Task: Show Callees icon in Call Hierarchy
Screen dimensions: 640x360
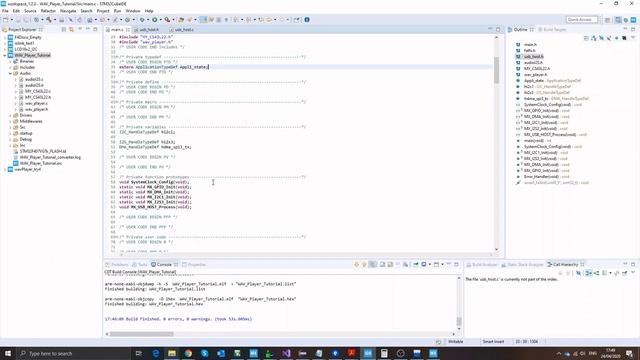Action: pos(596,273)
